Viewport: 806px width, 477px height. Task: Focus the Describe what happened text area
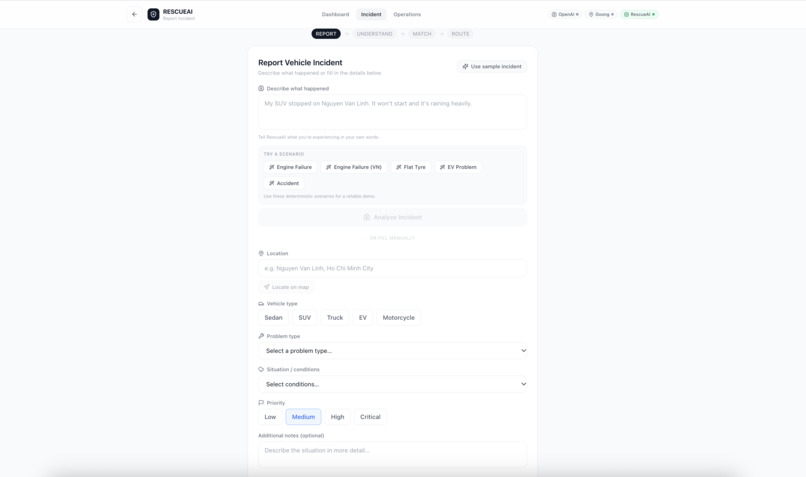(392, 112)
